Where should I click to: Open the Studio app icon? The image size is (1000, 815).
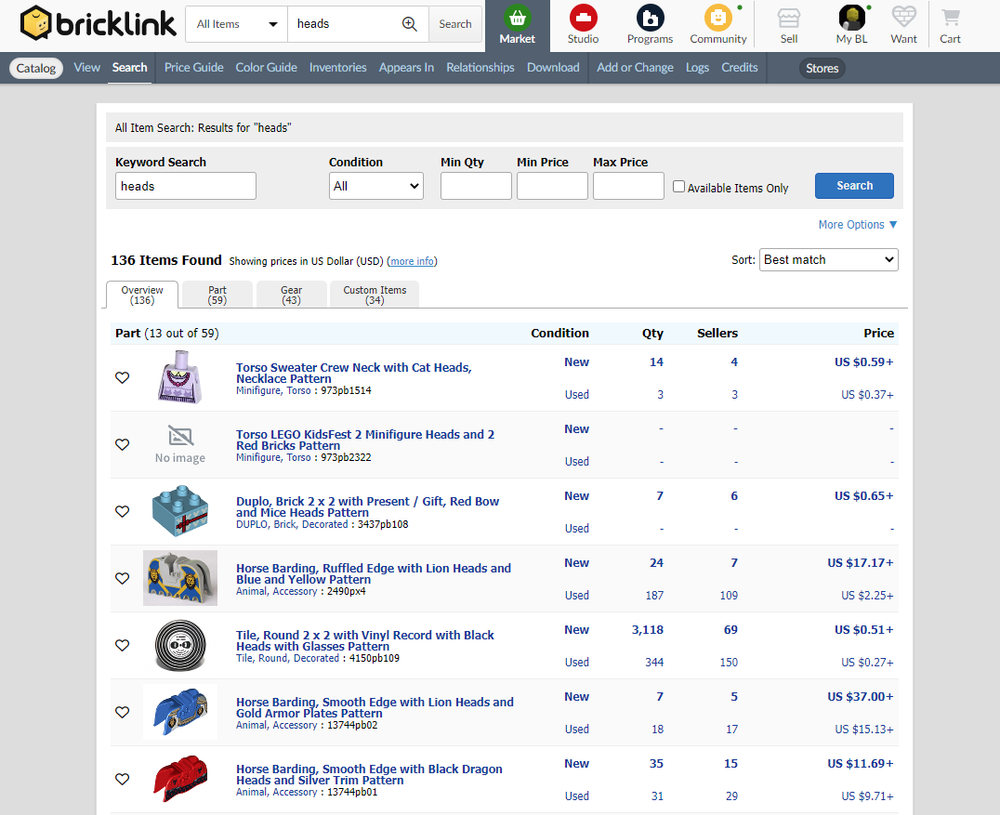(582, 20)
